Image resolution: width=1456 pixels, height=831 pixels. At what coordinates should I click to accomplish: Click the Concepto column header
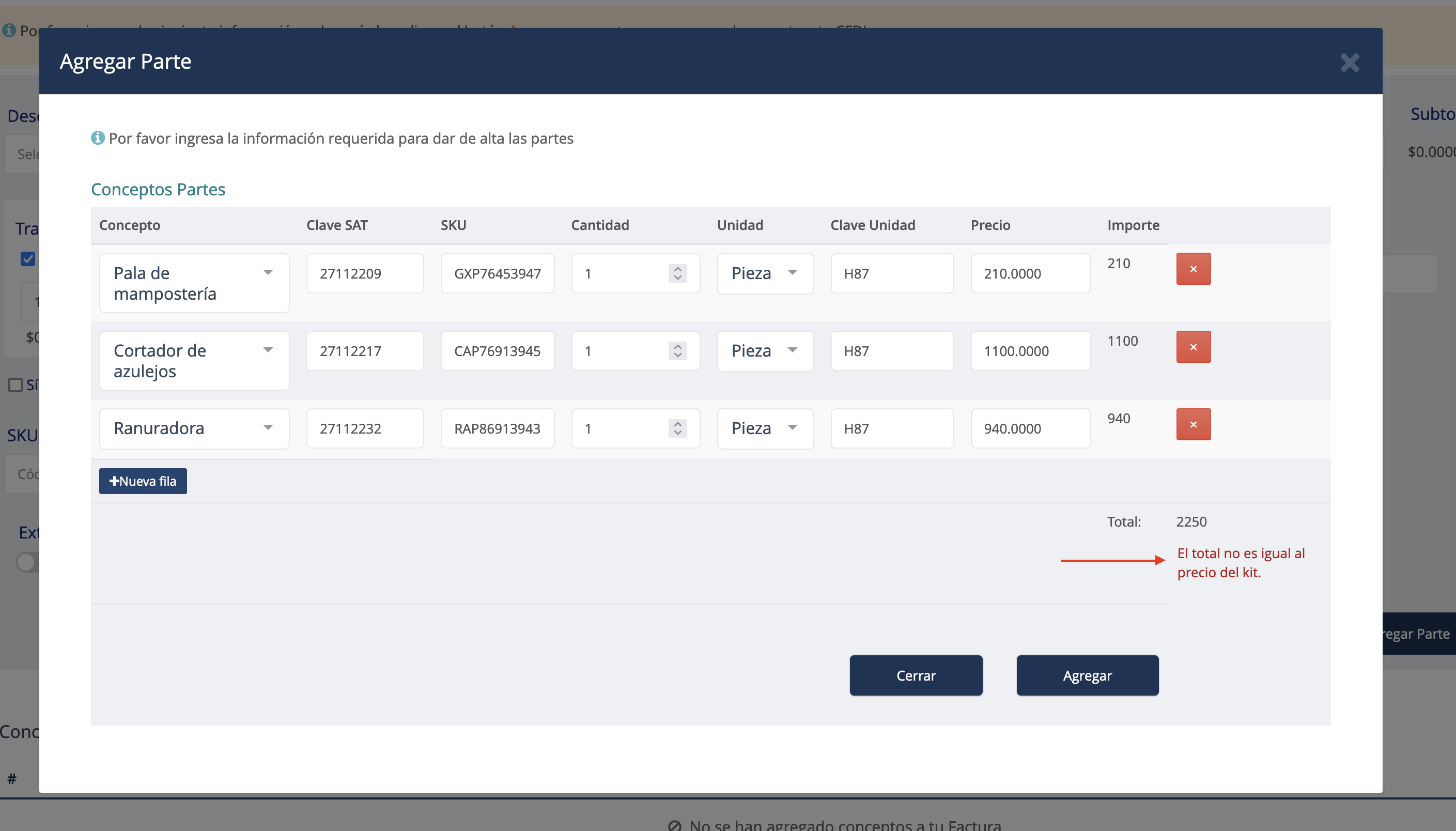(x=130, y=225)
